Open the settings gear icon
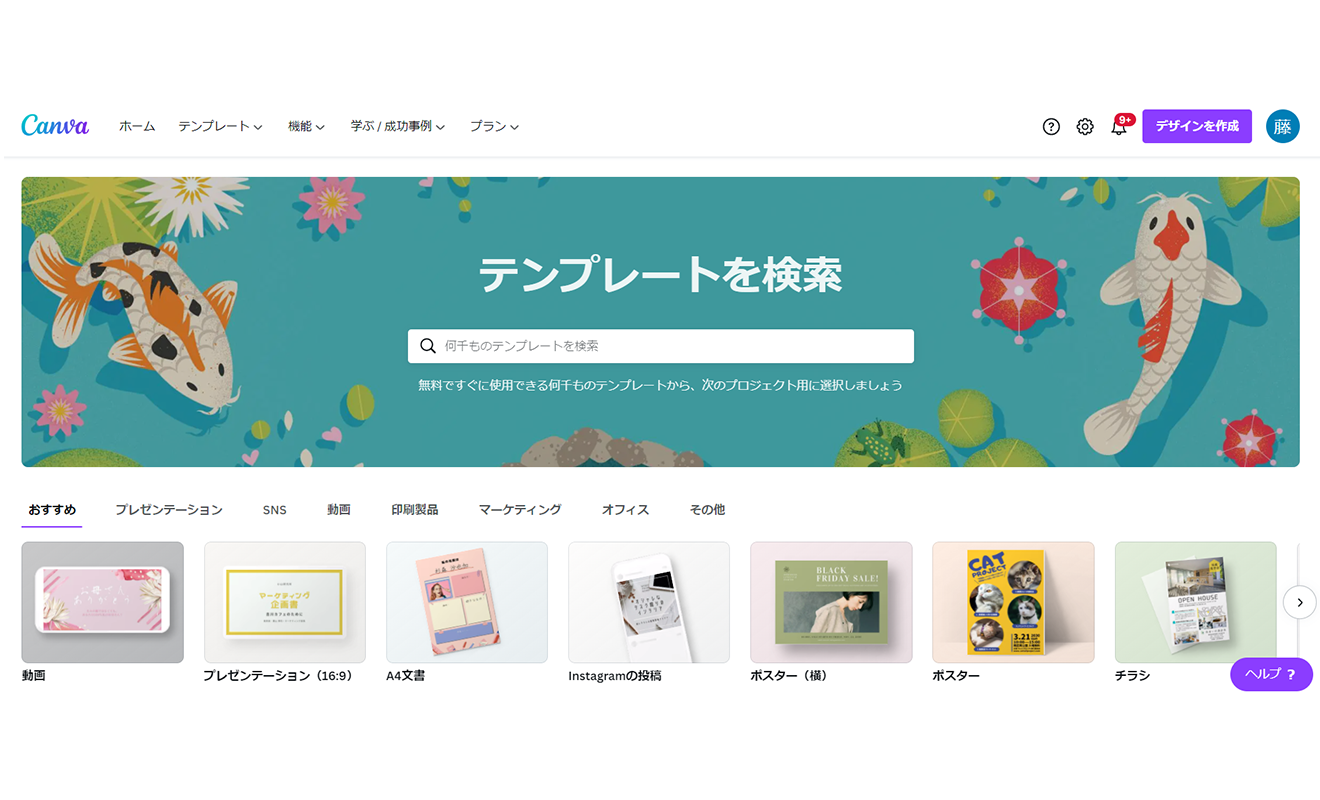The width and height of the screenshot is (1320, 800). pyautogui.click(x=1085, y=127)
